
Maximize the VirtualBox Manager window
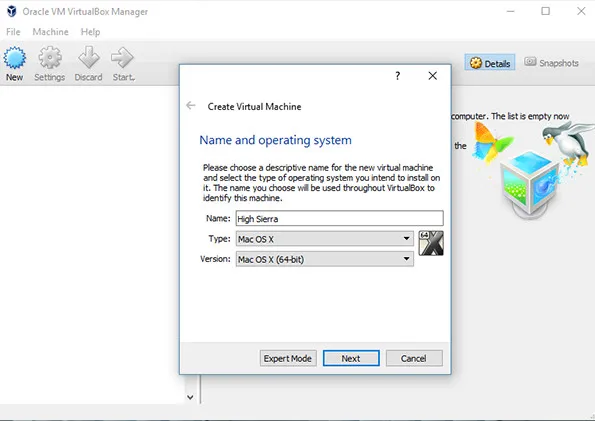[546, 11]
